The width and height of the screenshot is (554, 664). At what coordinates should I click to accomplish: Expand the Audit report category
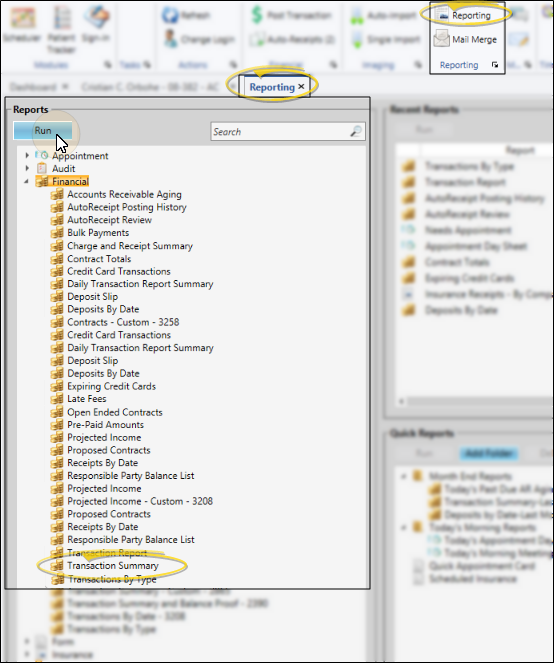click(27, 168)
